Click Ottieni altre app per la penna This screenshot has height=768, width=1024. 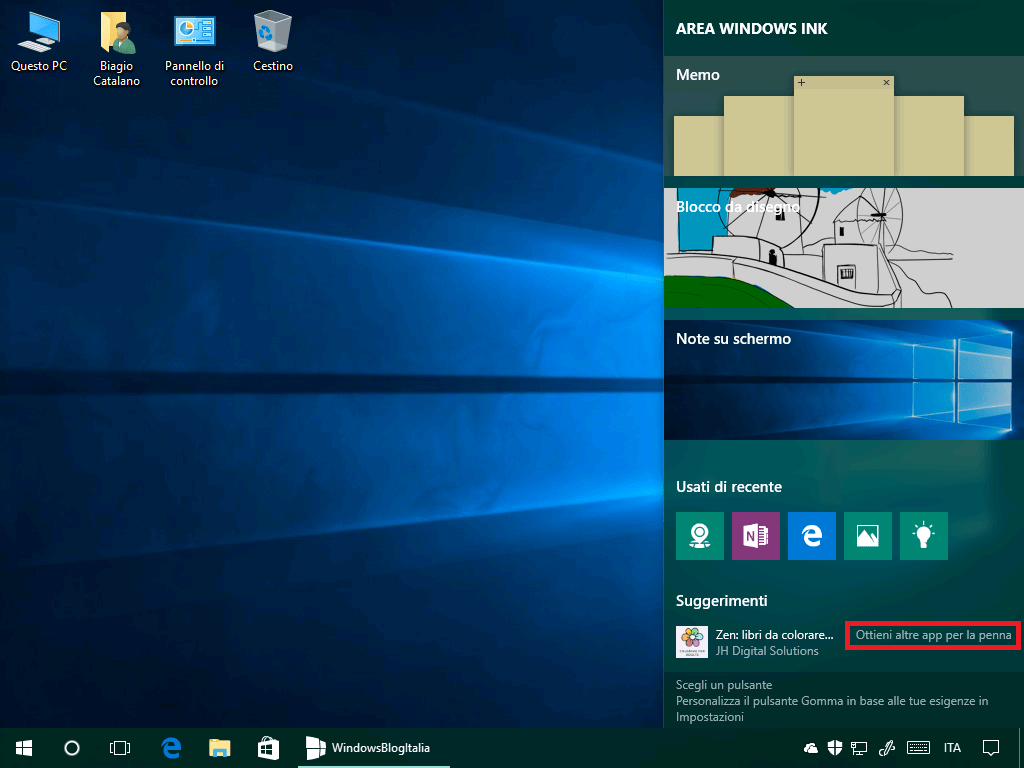pyautogui.click(x=931, y=634)
